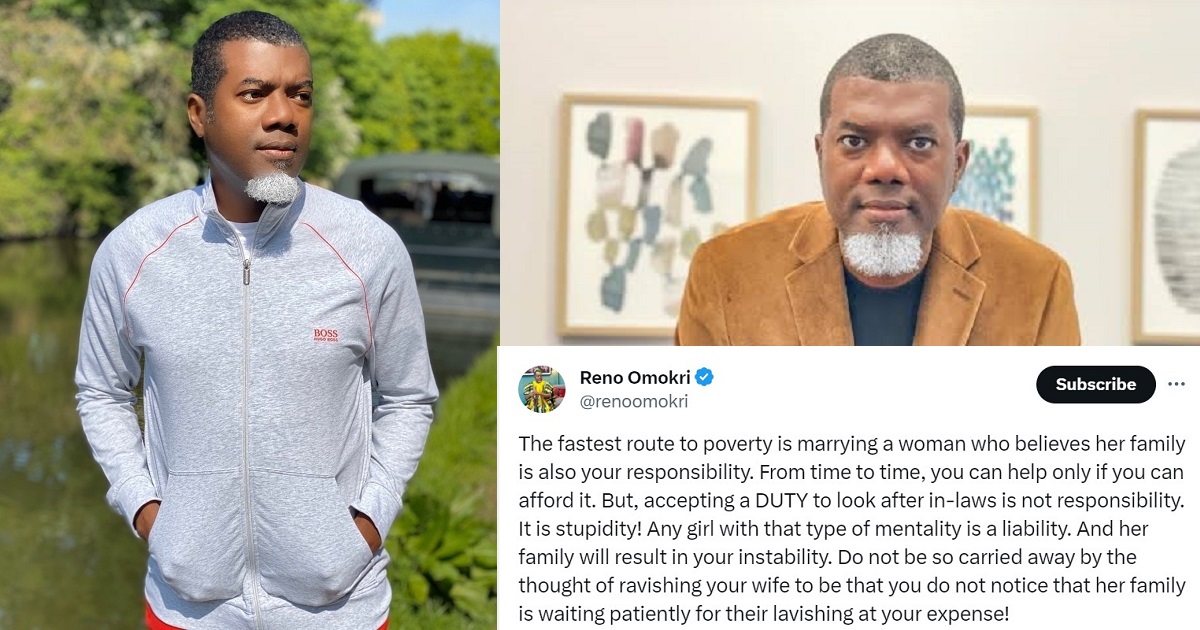
Task: Click the blue verified badge beside Reno Omokri
Action: pyautogui.click(x=704, y=377)
